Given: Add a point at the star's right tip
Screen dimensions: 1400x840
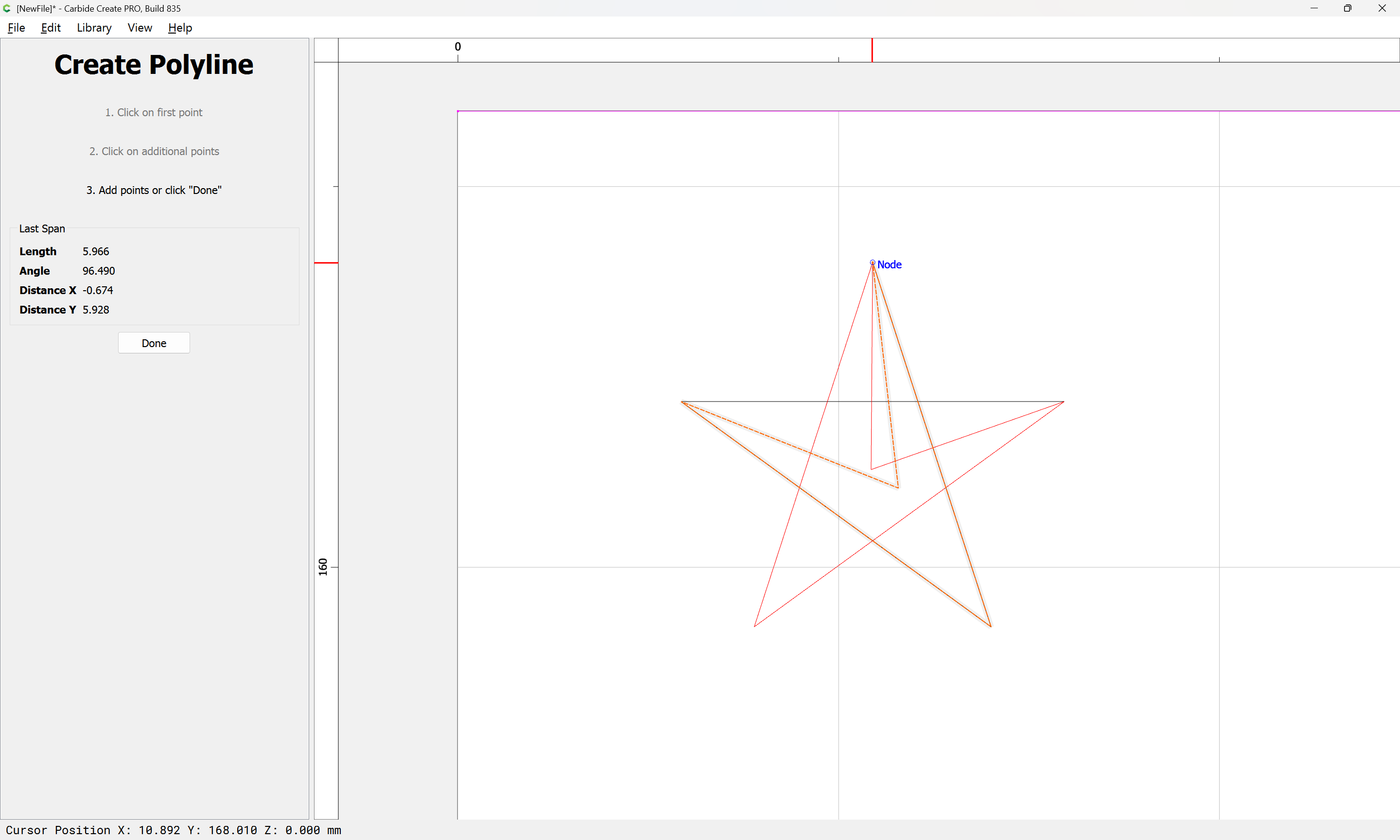Looking at the screenshot, I should [x=1063, y=402].
